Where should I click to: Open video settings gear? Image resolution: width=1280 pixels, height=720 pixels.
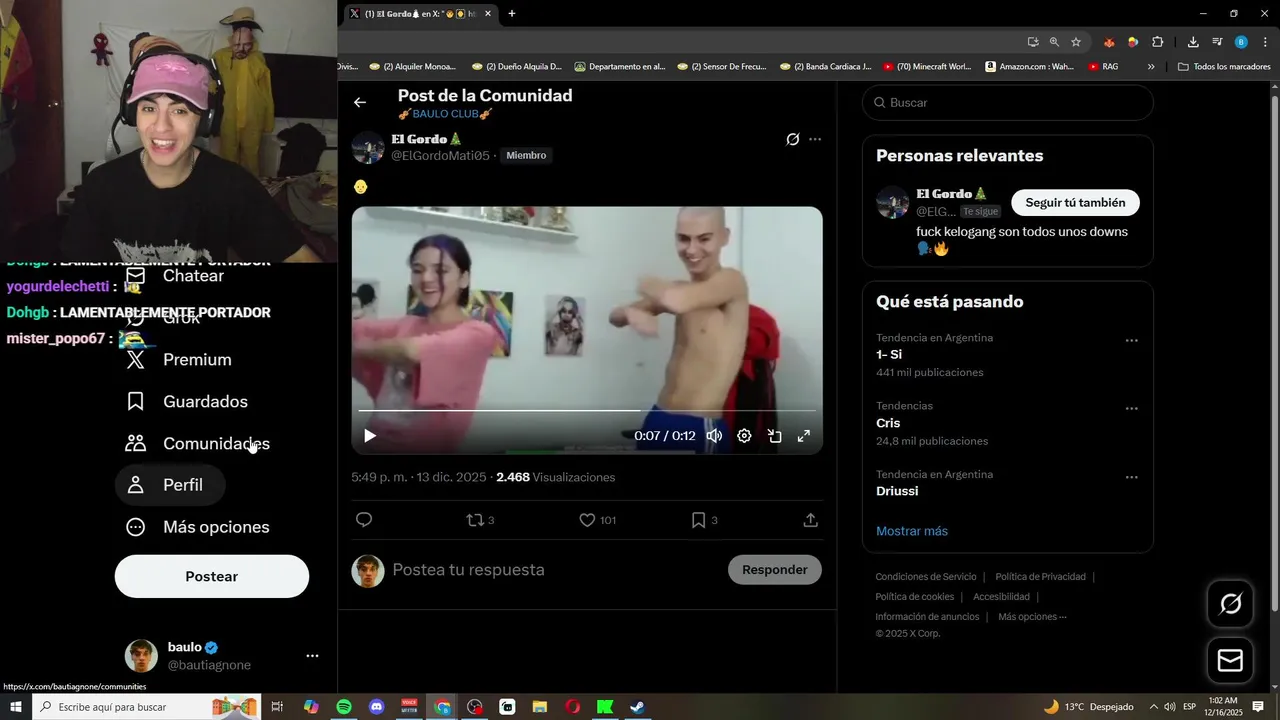(744, 436)
